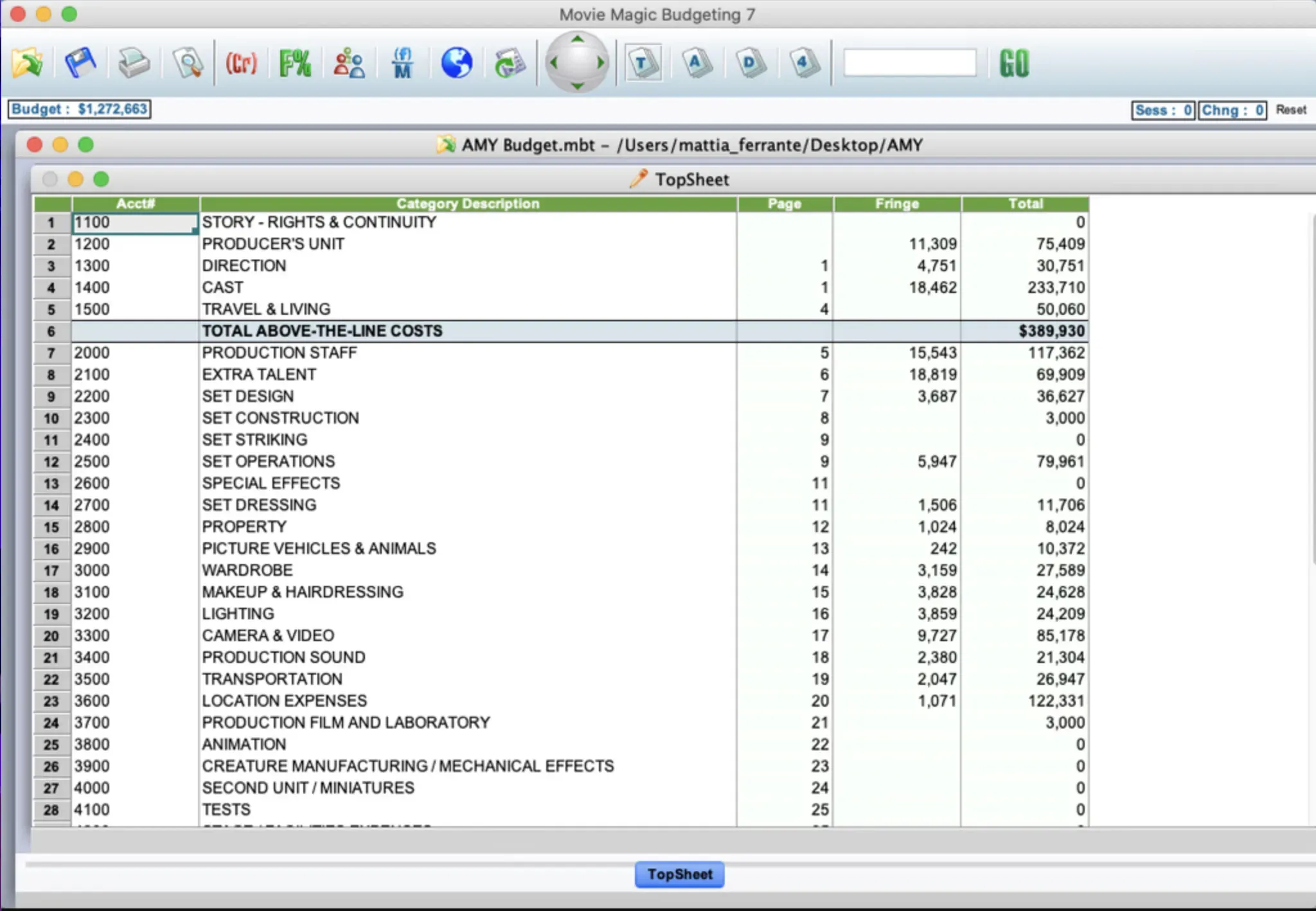The image size is (1316, 911).
Task: Switch to Topsheet (T) level view
Action: coord(643,63)
